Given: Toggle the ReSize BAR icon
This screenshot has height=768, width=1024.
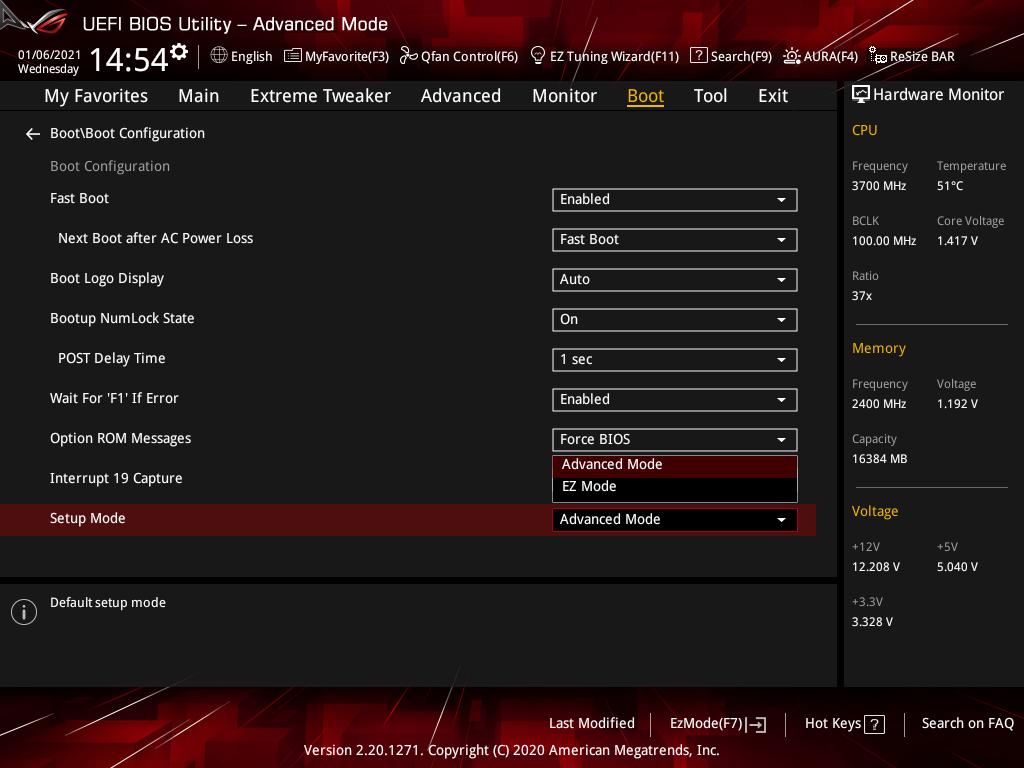Looking at the screenshot, I should point(878,56).
